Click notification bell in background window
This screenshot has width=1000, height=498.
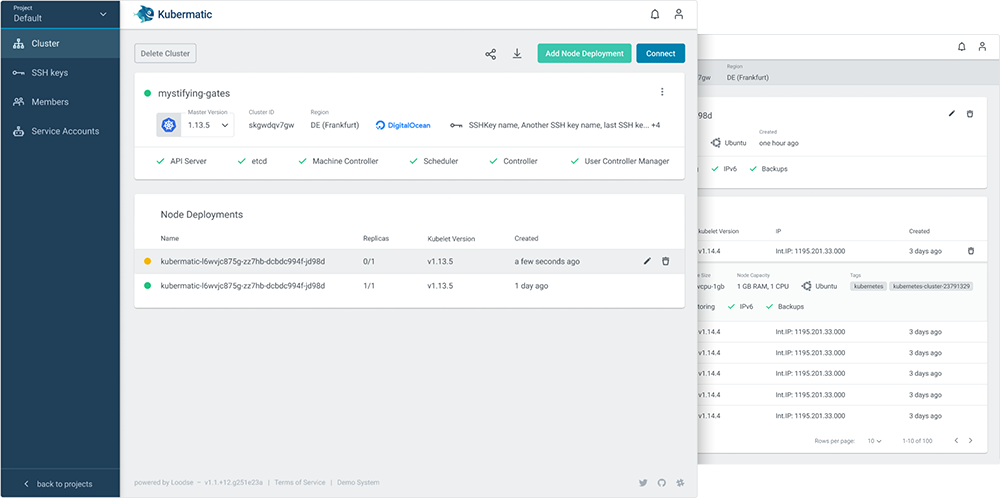point(962,47)
